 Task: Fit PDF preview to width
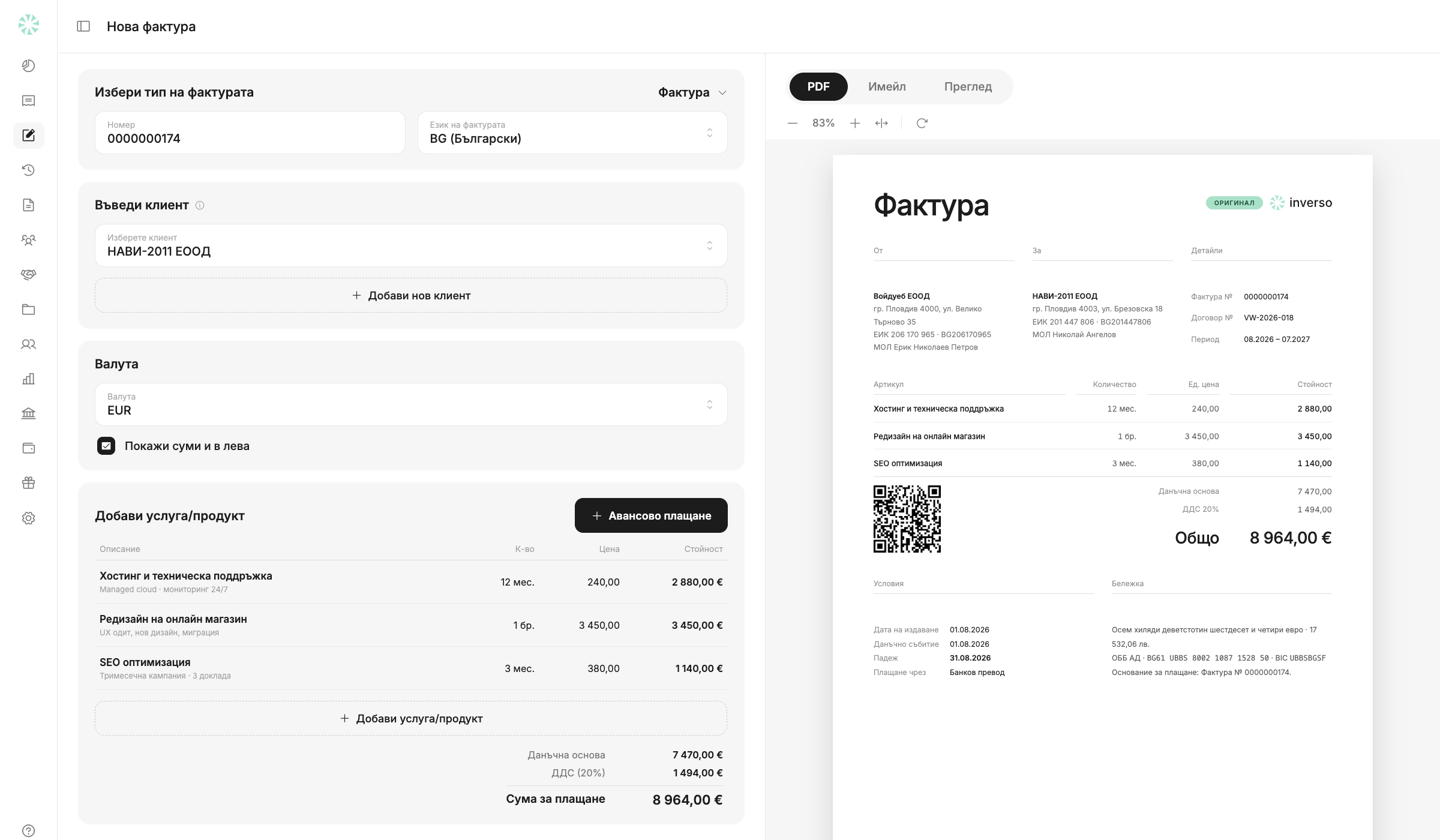pyautogui.click(x=881, y=123)
